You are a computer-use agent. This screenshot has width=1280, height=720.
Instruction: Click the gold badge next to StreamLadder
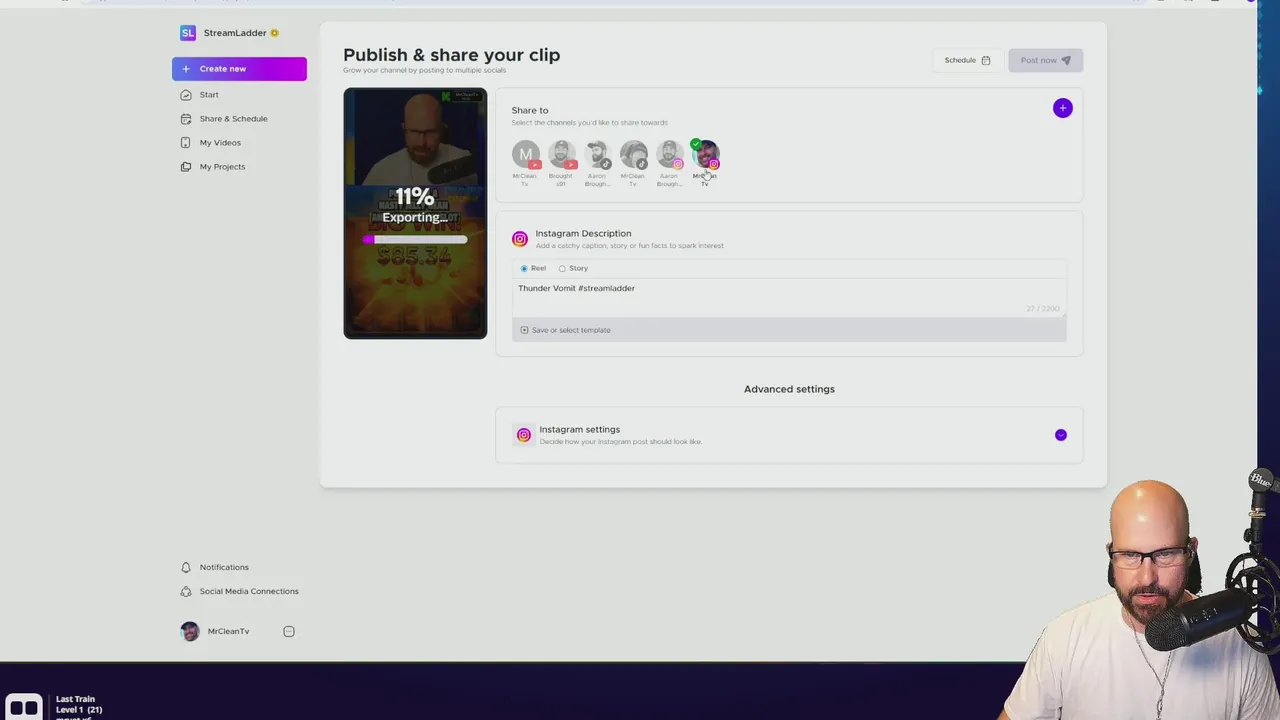coord(274,33)
